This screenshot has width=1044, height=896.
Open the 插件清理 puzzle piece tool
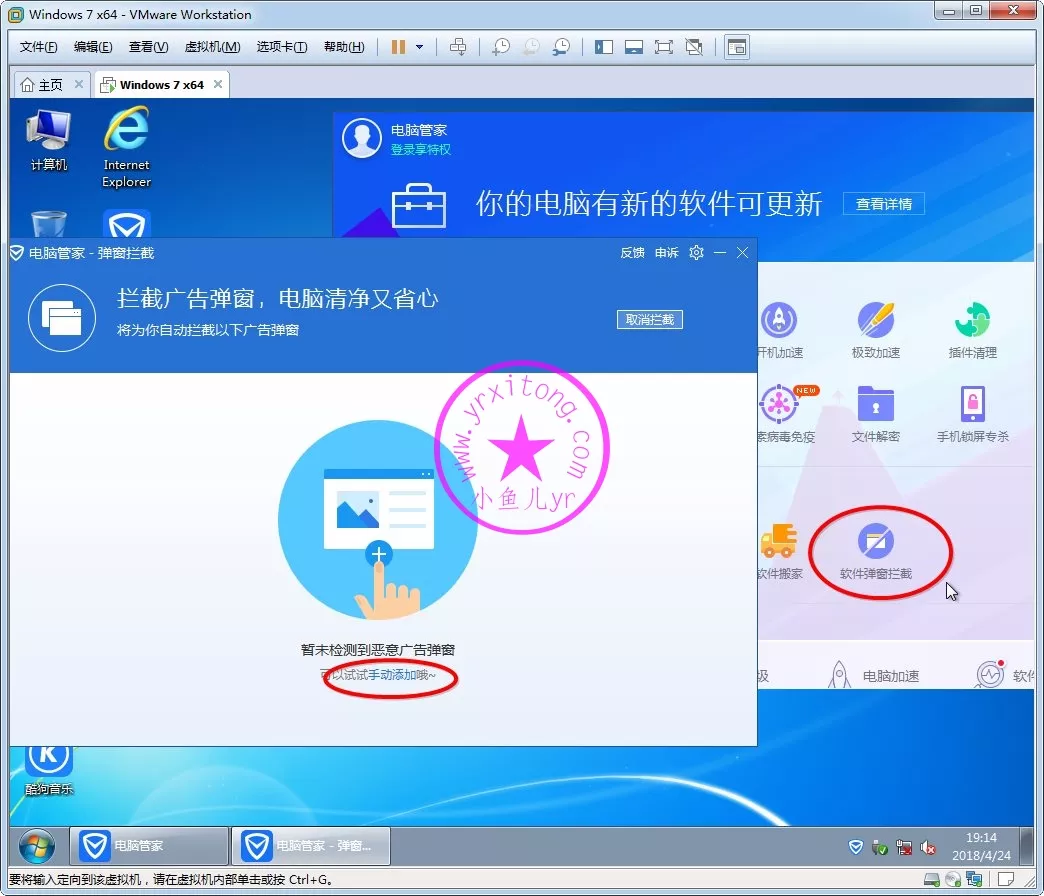coord(972,328)
